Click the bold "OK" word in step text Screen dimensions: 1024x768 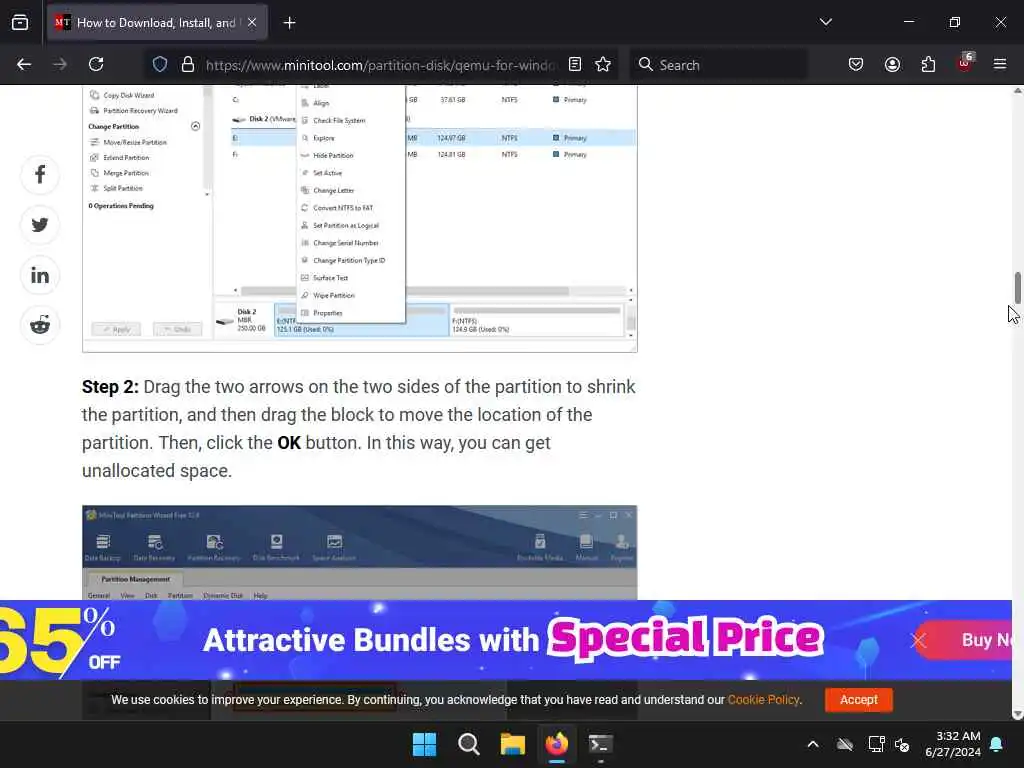point(289,443)
